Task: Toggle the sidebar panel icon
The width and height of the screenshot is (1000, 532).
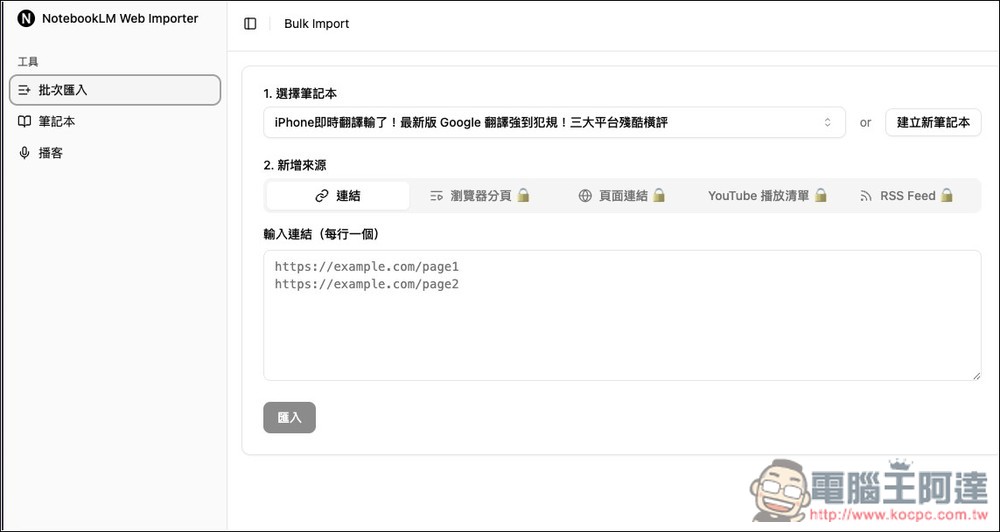Action: tap(250, 24)
